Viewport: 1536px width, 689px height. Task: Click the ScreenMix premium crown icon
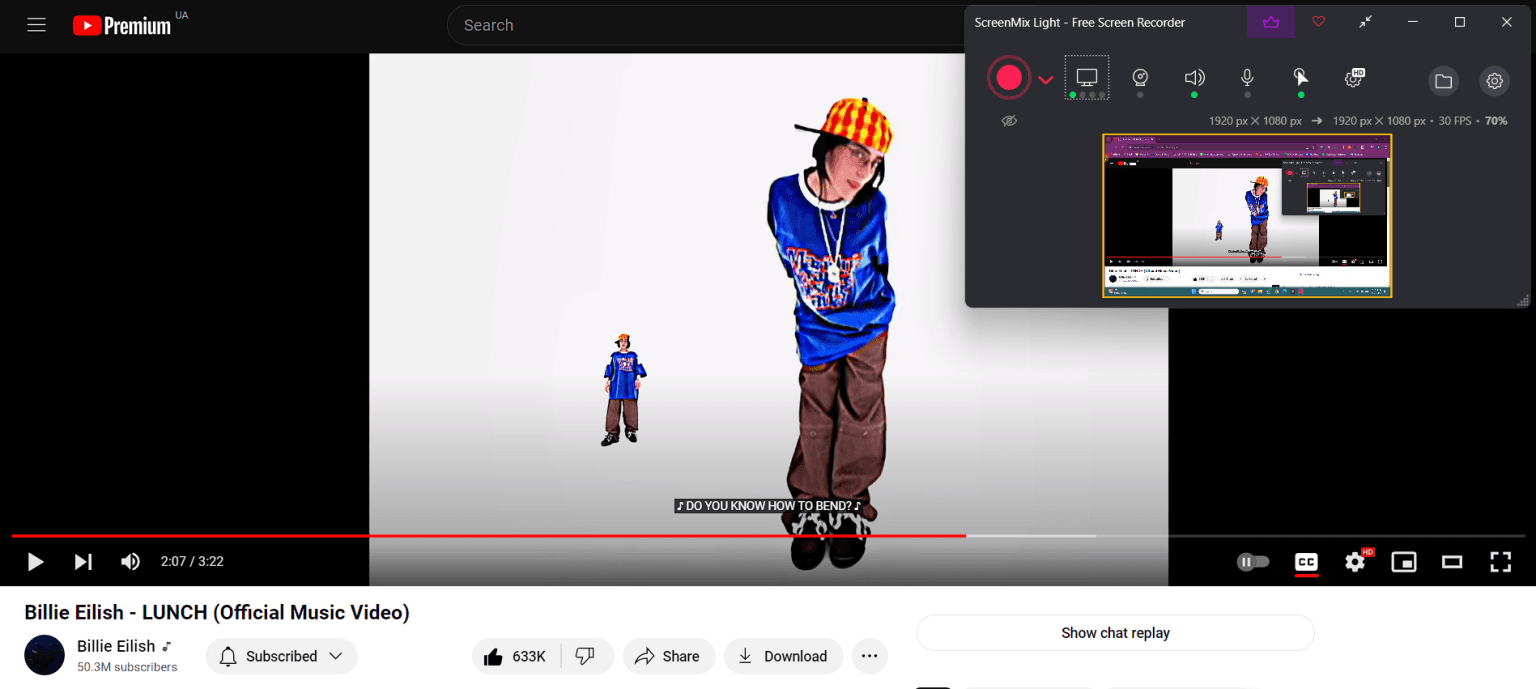click(1271, 21)
